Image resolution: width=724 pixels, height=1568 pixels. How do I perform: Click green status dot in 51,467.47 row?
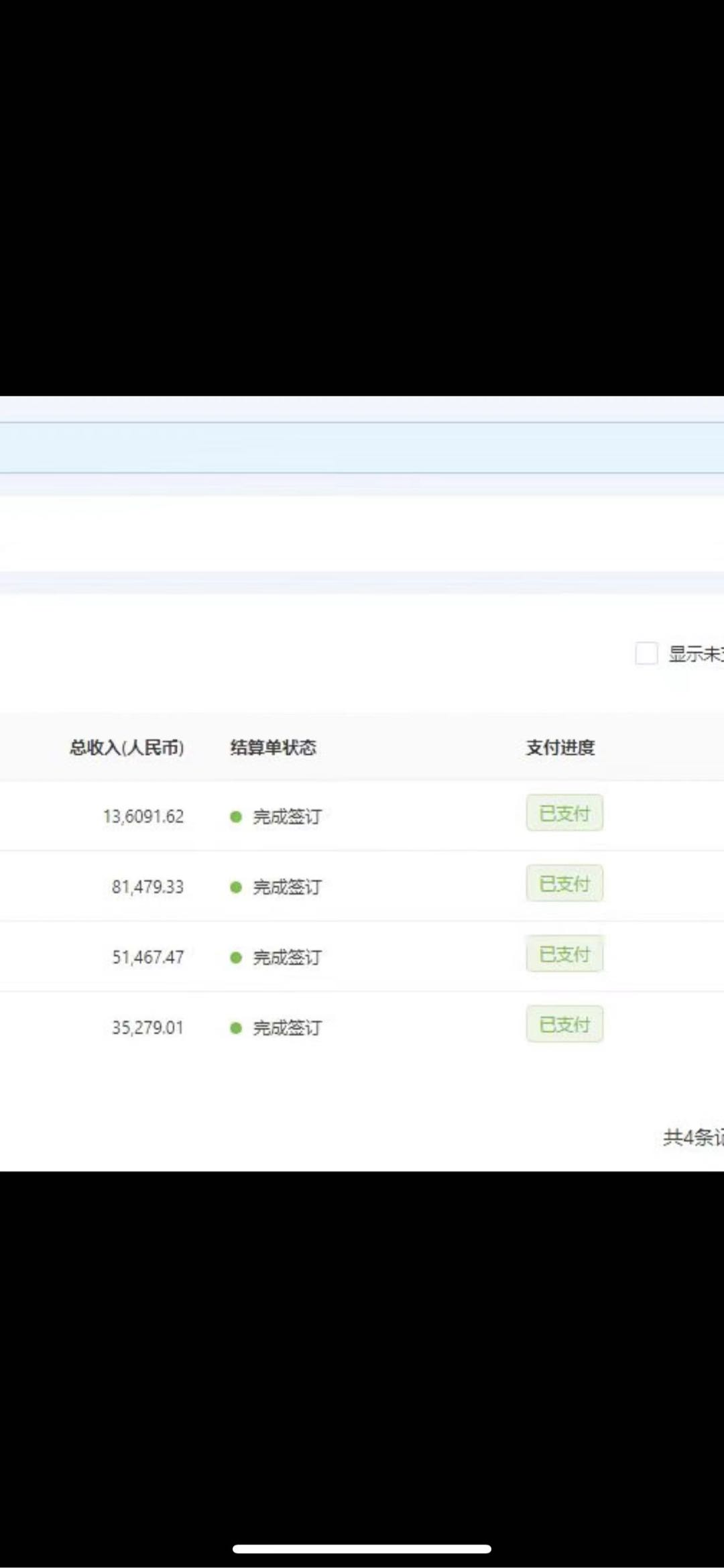236,958
